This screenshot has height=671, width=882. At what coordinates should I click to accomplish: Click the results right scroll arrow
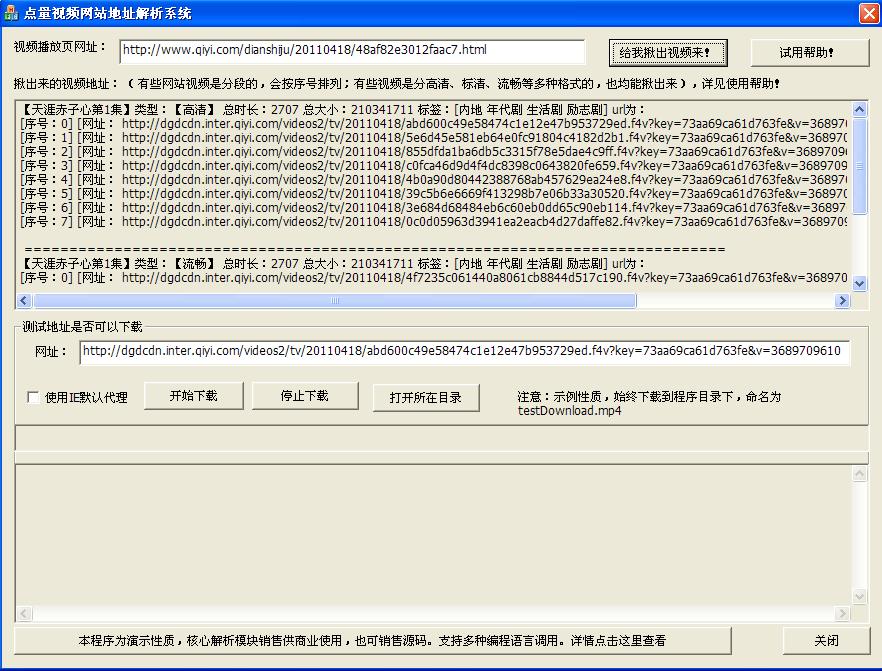click(842, 300)
